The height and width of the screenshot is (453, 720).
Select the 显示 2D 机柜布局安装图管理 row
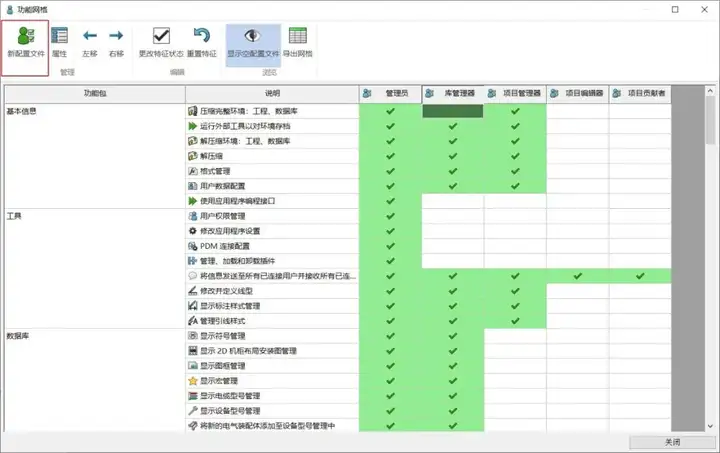point(272,351)
